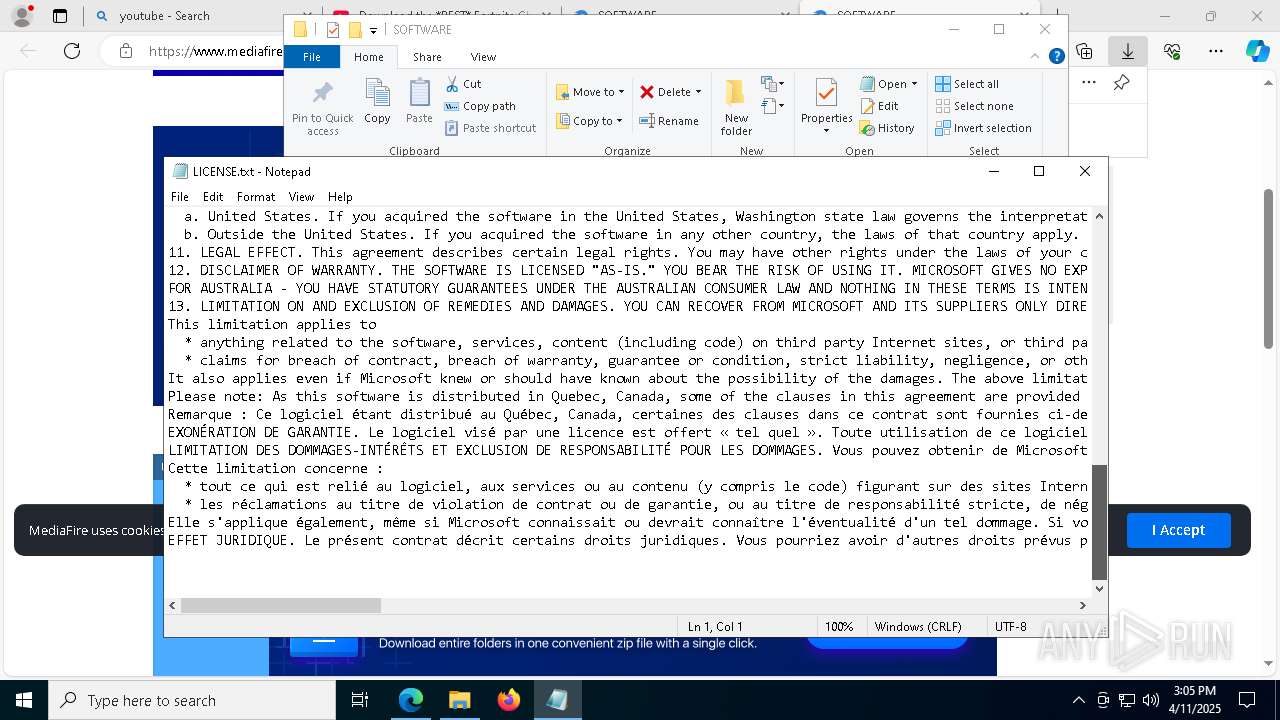This screenshot has width=1280, height=720.
Task: Click the taskbar search box
Action: [x=192, y=700]
